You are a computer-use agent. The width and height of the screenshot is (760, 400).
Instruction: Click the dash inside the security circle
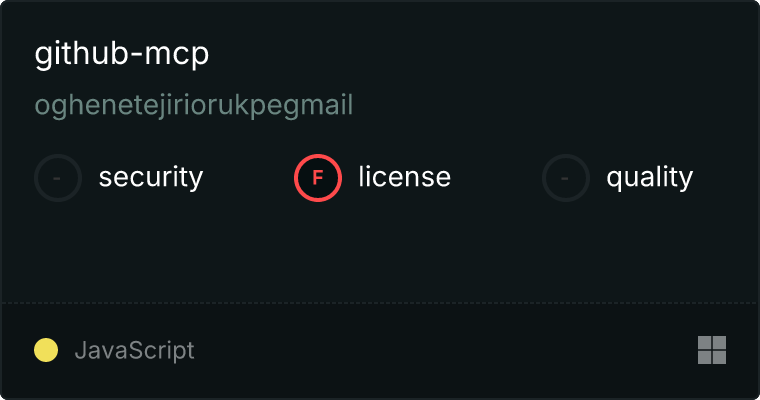click(57, 178)
